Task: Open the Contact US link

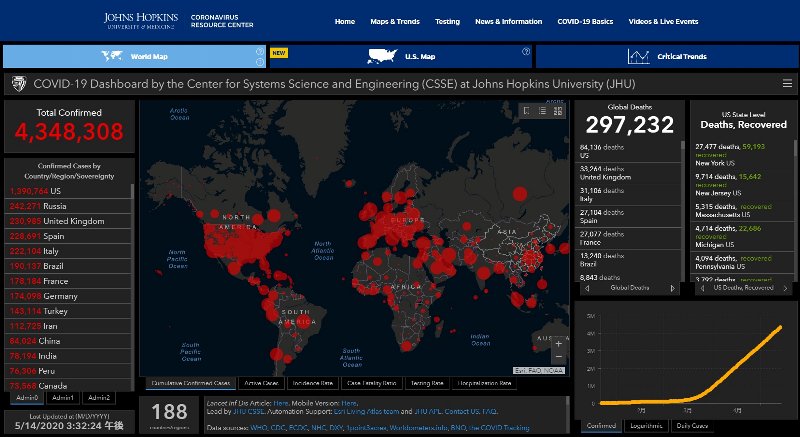Action: 462,412
